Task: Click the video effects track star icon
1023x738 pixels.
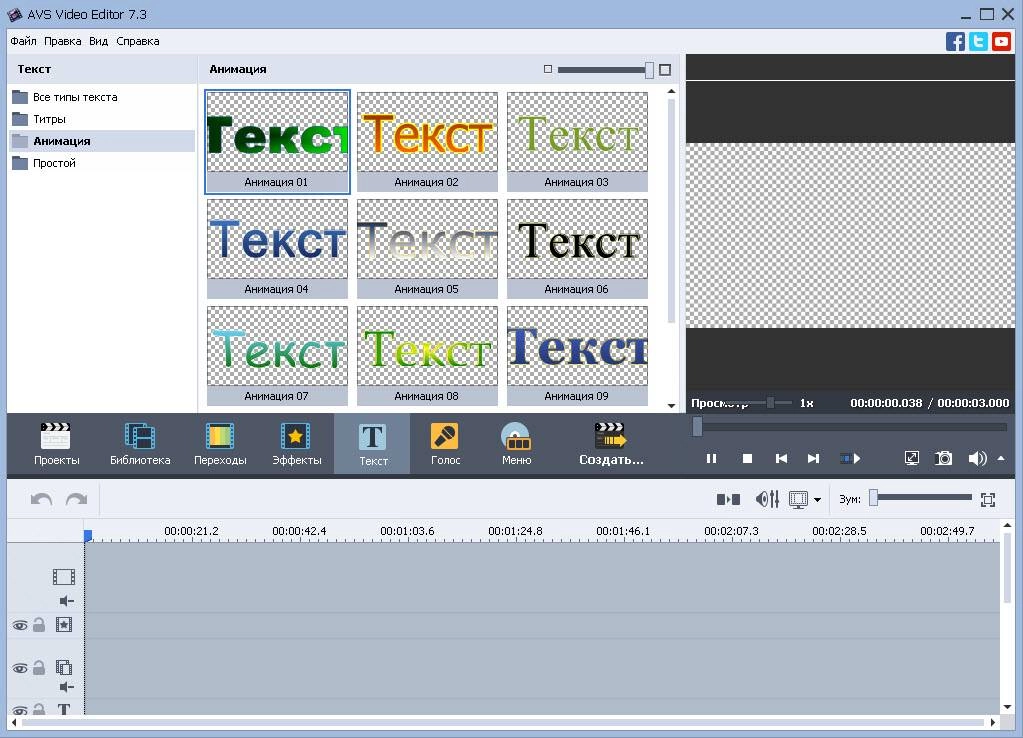Action: [64, 625]
